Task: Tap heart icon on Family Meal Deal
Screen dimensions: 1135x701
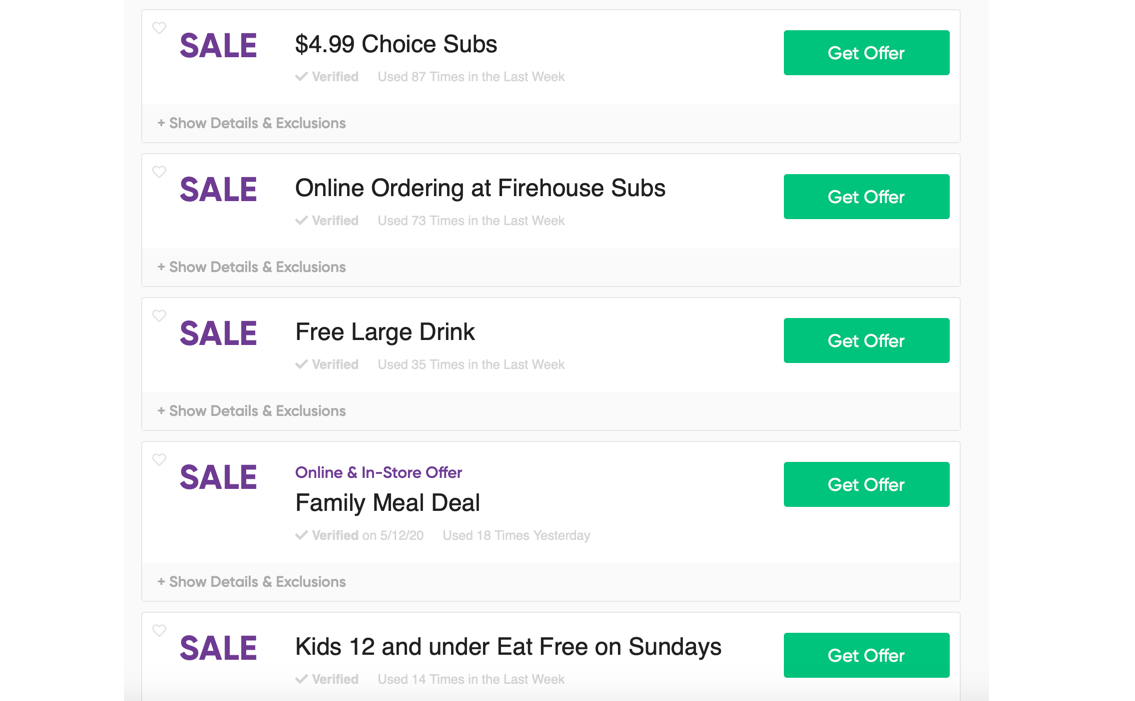Action: pos(159,460)
